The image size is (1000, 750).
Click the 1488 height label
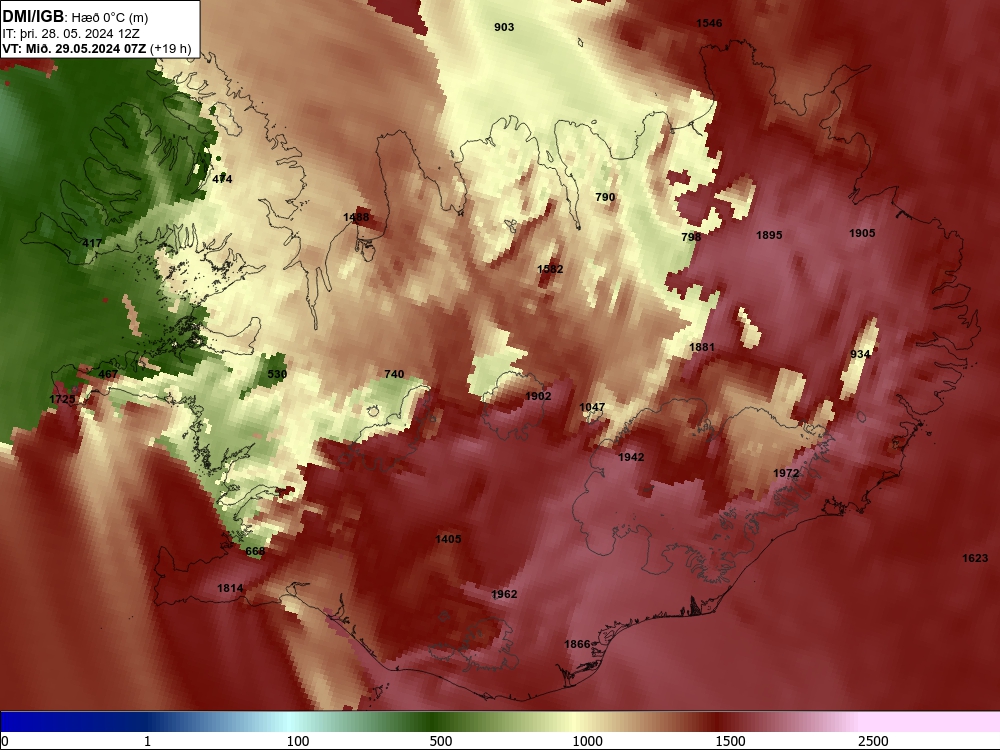click(x=356, y=217)
